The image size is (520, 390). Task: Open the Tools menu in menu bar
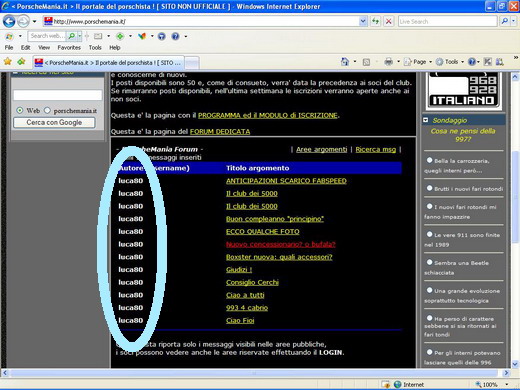[x=95, y=48]
